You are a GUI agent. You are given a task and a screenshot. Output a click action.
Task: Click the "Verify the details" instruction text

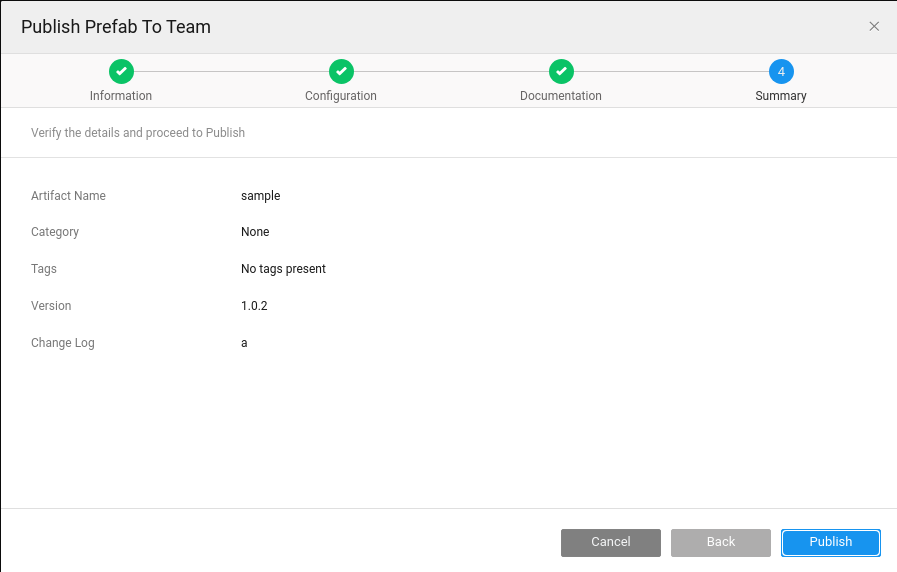click(x=138, y=132)
